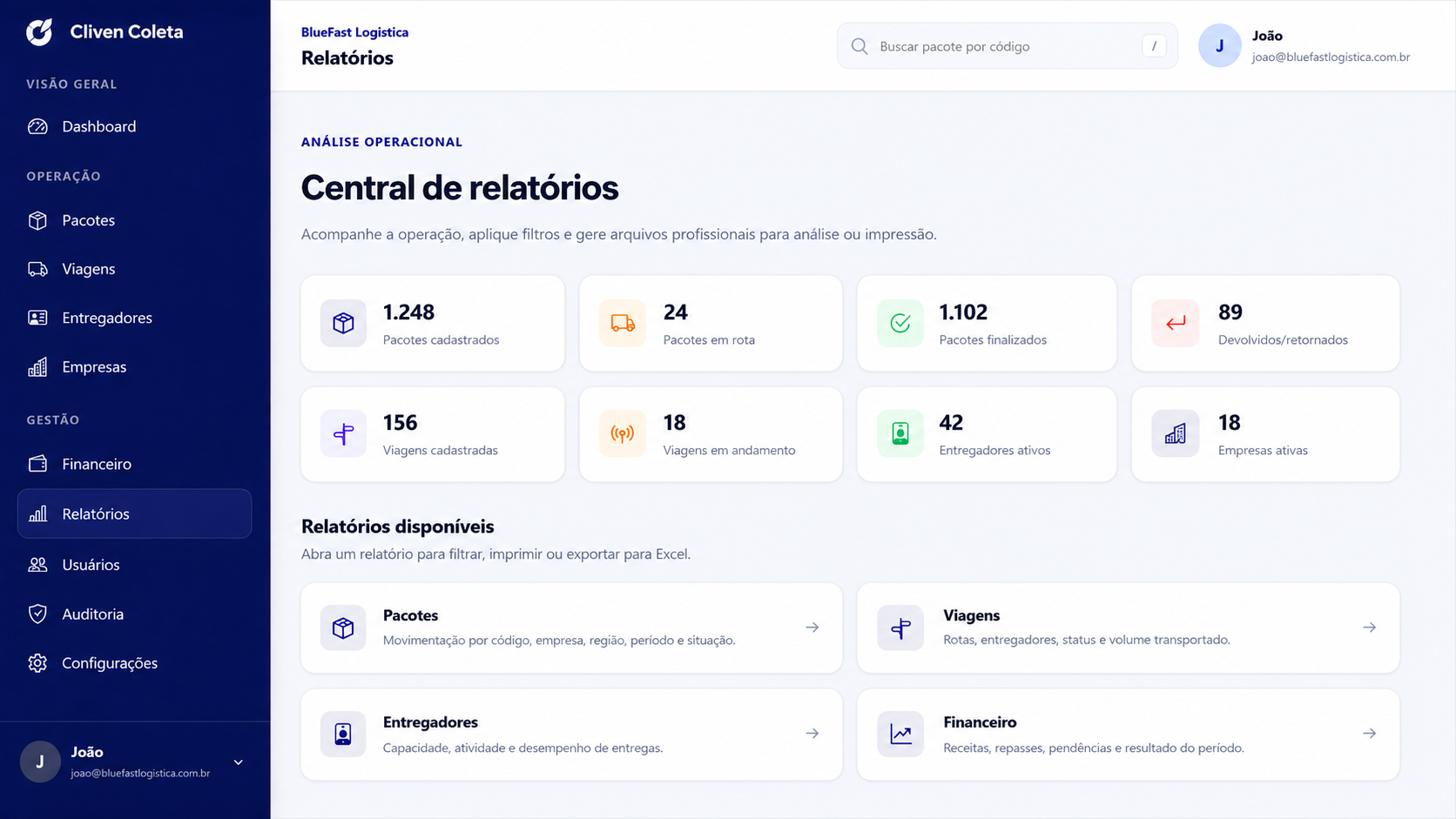Open the Configurações gear icon
Viewport: 1456px width, 819px height.
37,662
